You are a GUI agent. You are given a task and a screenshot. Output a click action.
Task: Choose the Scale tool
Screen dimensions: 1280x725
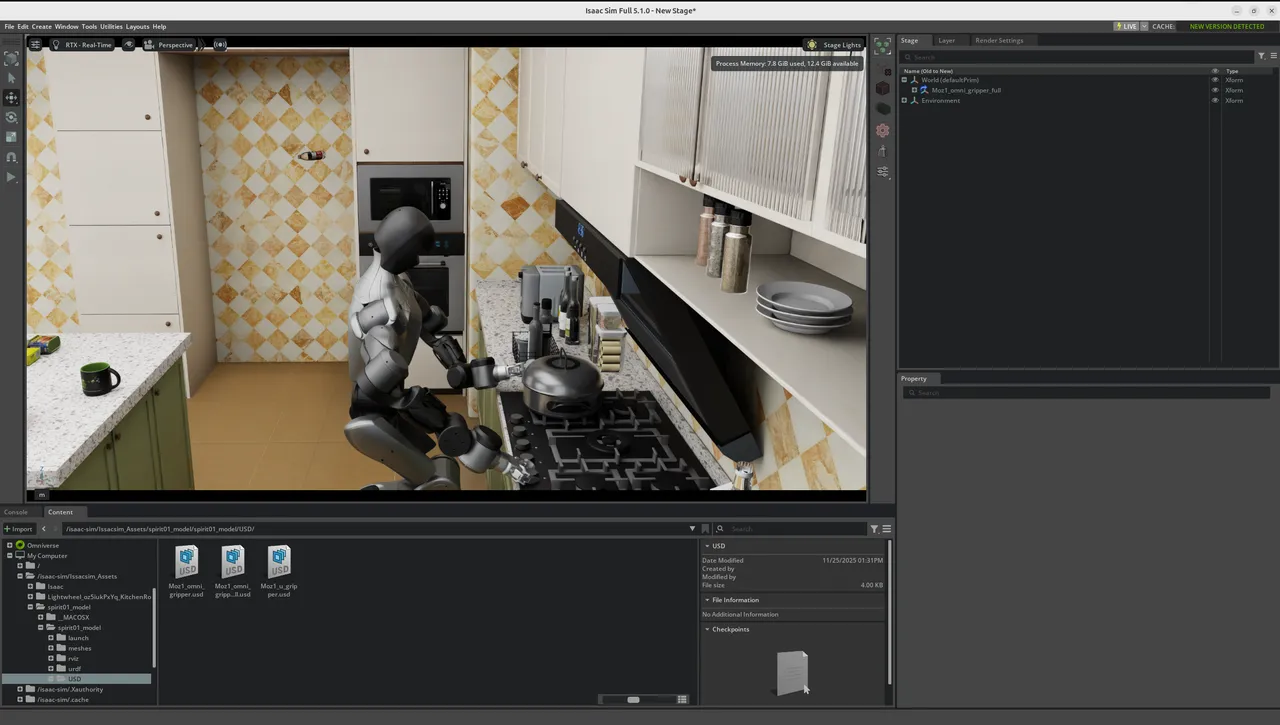coord(11,137)
